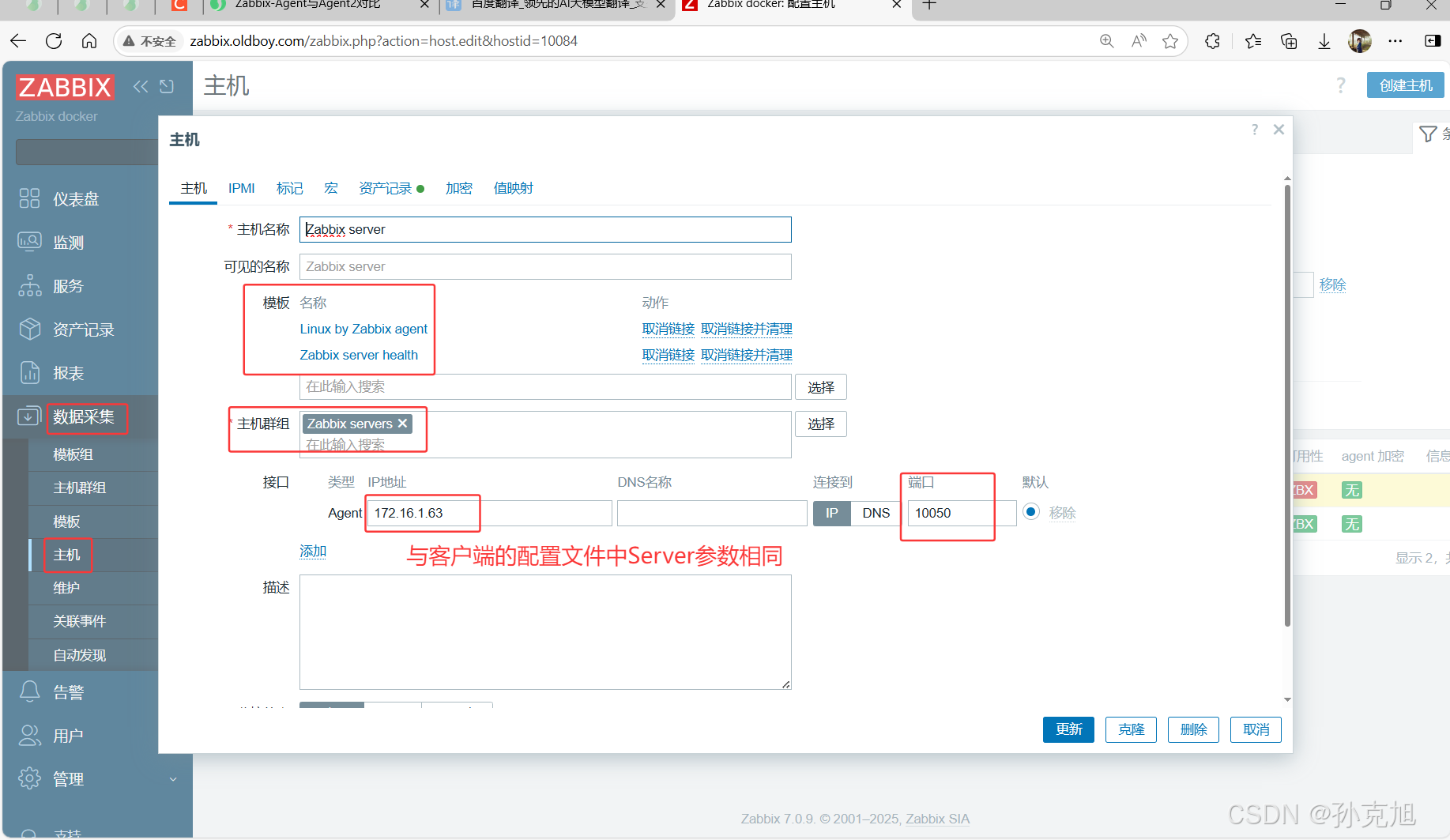Open 模板 in the sidebar submenu

(66, 522)
